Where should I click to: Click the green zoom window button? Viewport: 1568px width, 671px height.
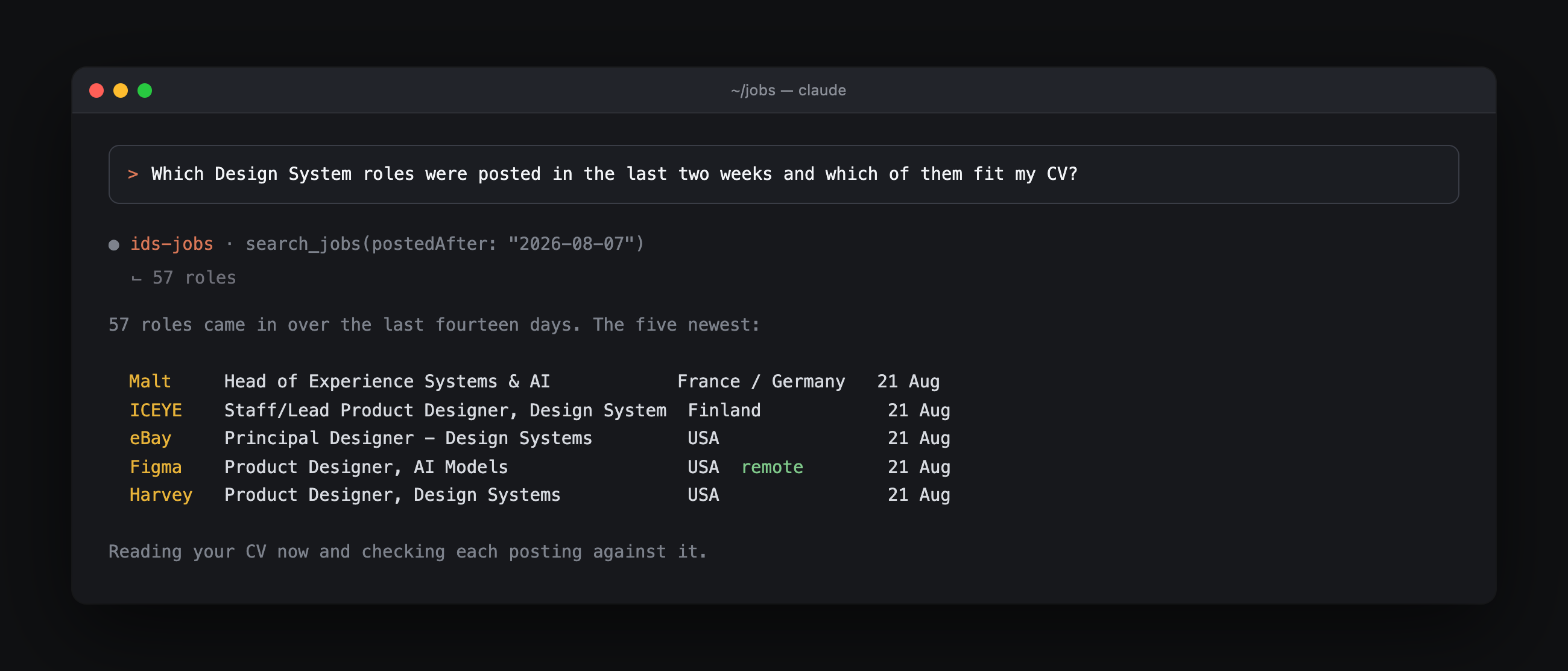(145, 91)
